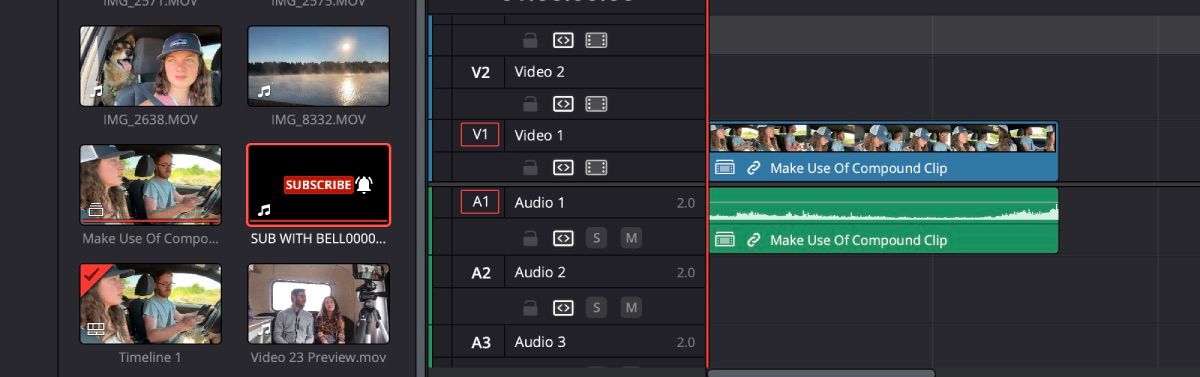Image resolution: width=1200 pixels, height=377 pixels.
Task: Click the 'Video 2' track name
Action: [541, 72]
